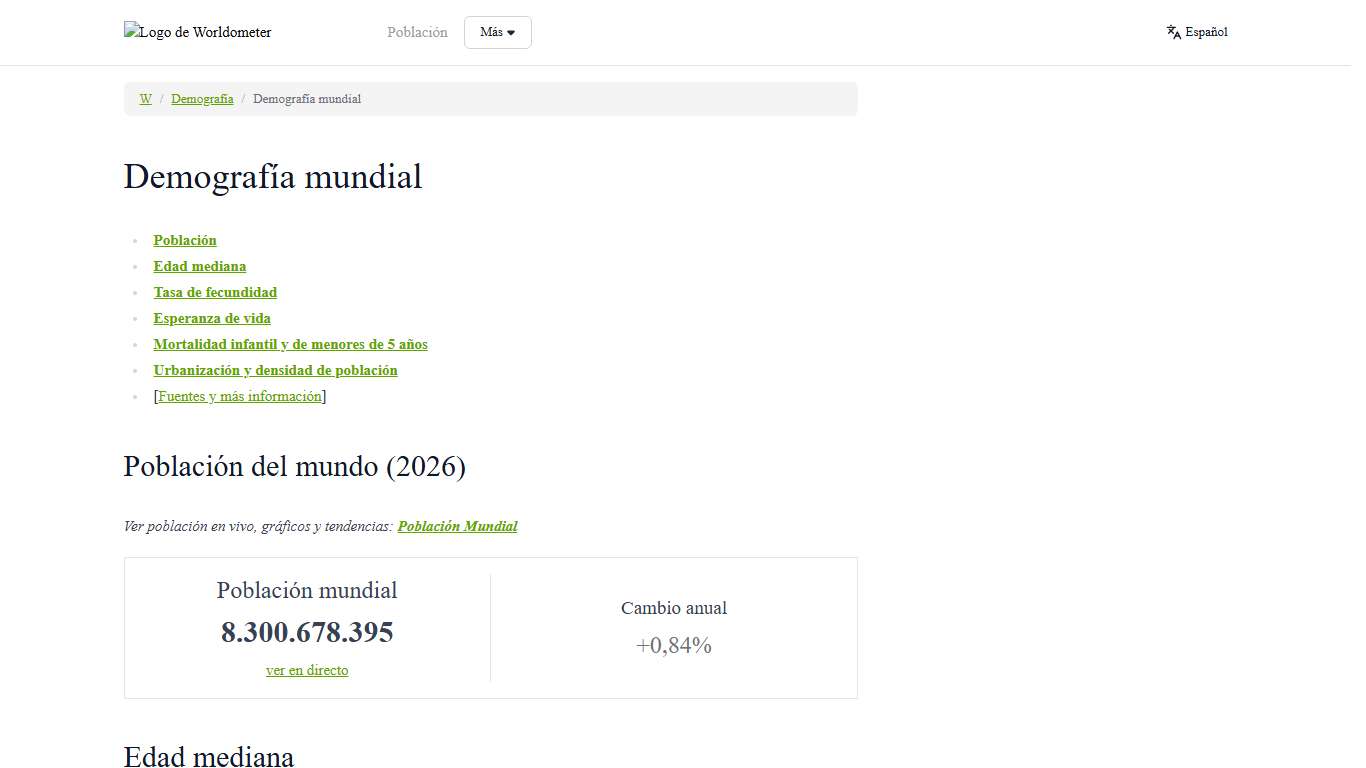Viewport: 1366px width, 768px height.
Task: Click the +0,84% annual change value
Action: click(x=674, y=645)
